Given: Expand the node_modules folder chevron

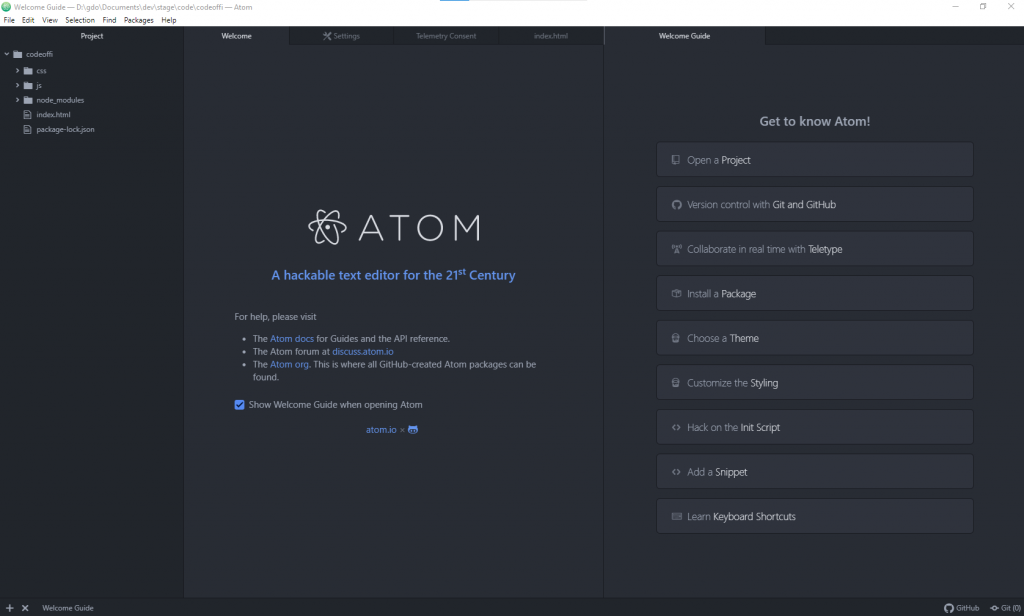Looking at the screenshot, I should pyautogui.click(x=18, y=100).
